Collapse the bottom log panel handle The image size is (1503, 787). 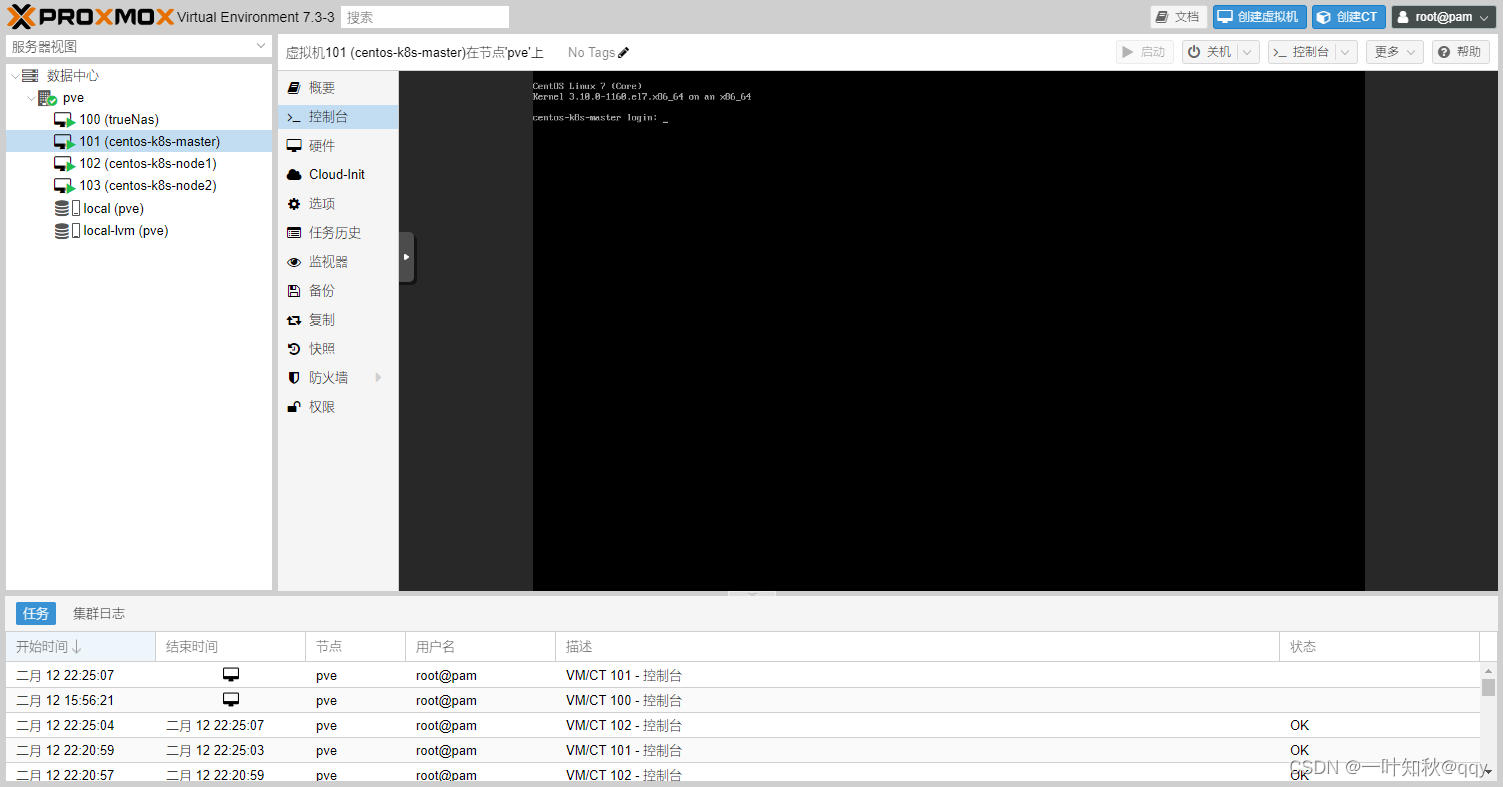753,594
